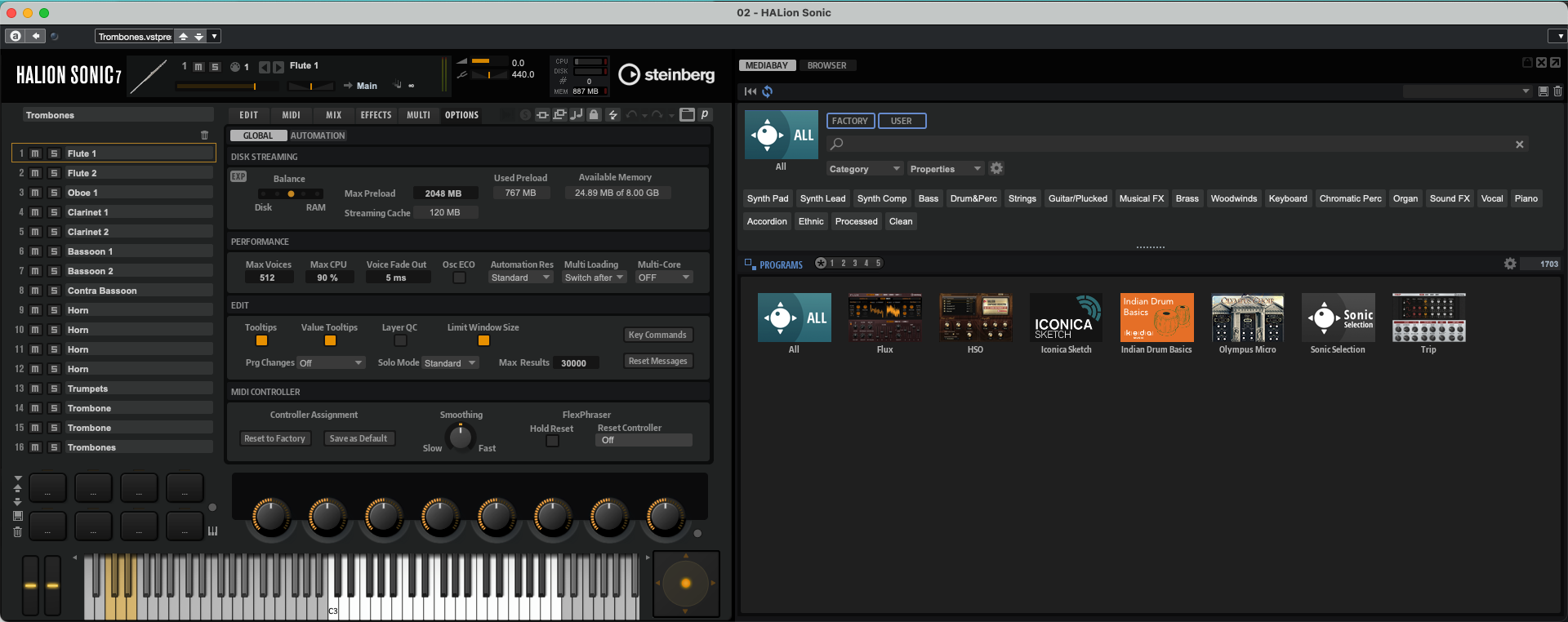1568x622 pixels.
Task: Switch to the BROWSER tab
Action: pos(827,65)
